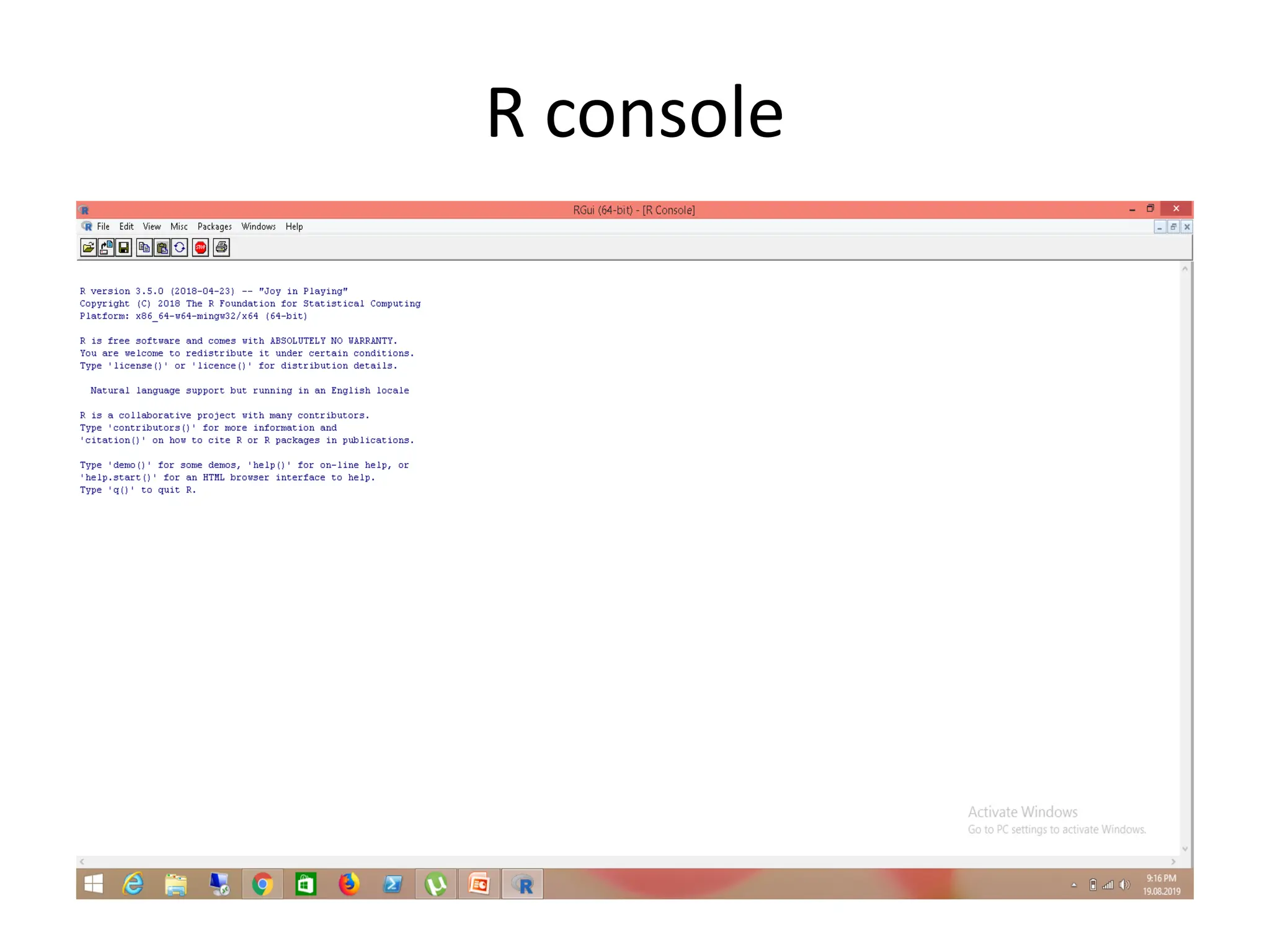
Task: Click the Paste clipboard toolbar icon
Action: coord(162,248)
